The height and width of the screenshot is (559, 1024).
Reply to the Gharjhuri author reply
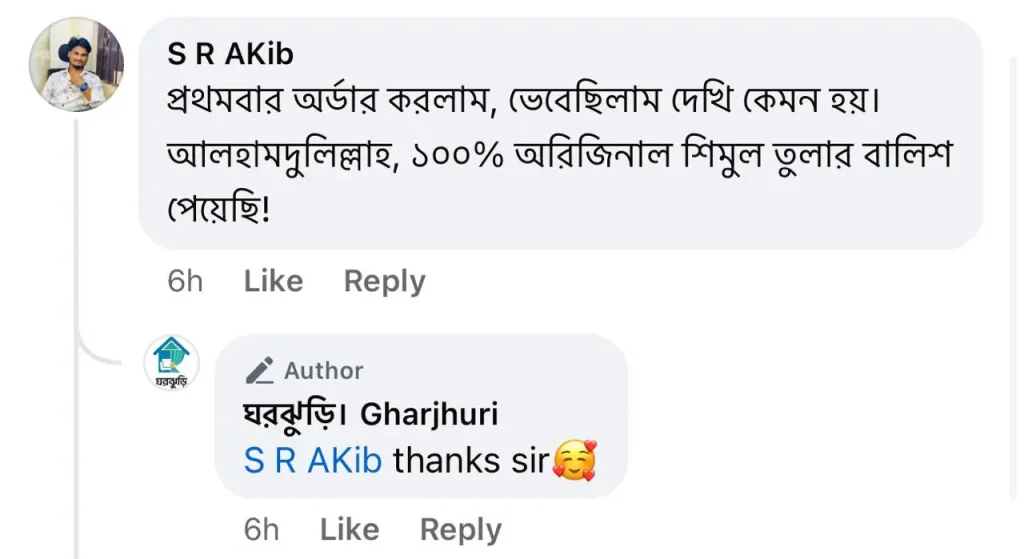click(x=460, y=529)
